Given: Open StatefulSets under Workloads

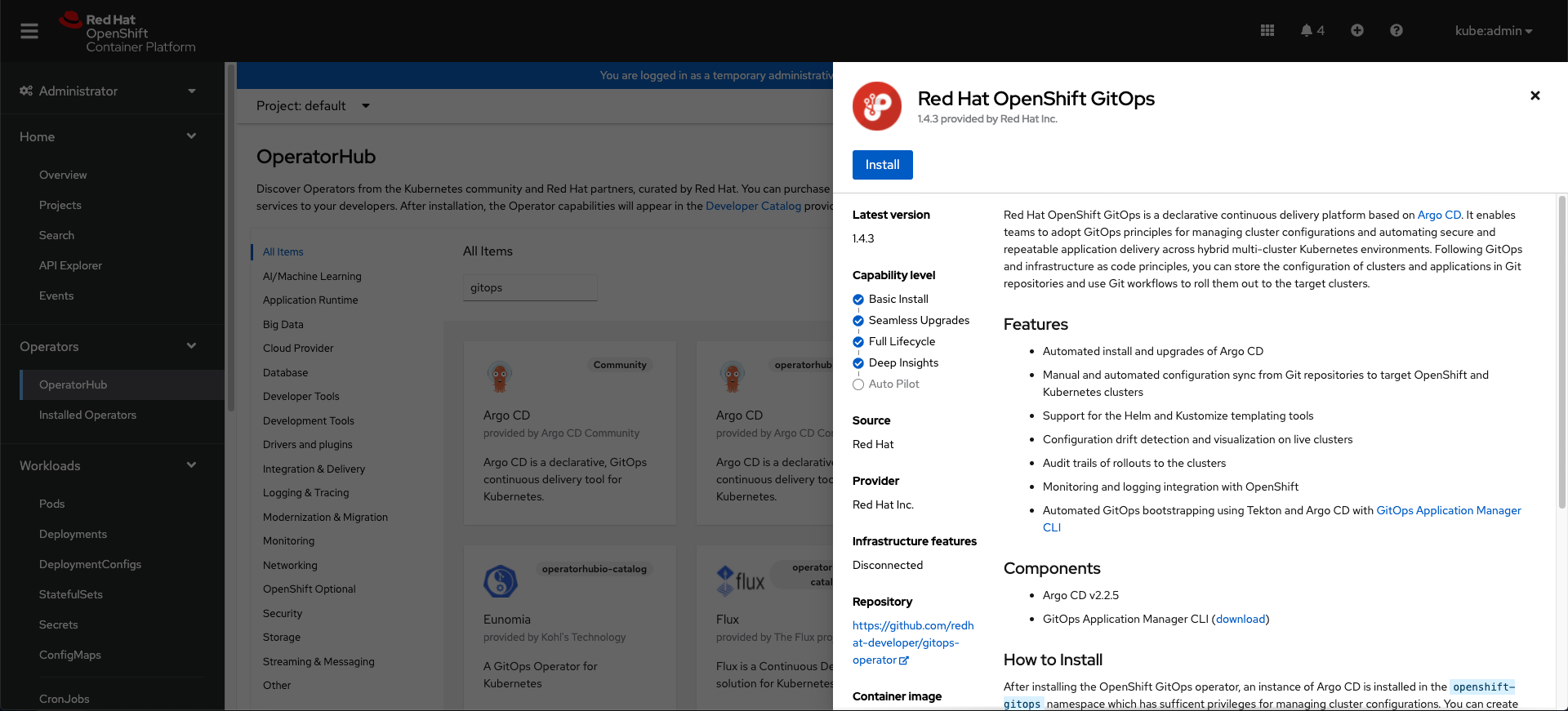Looking at the screenshot, I should (71, 594).
